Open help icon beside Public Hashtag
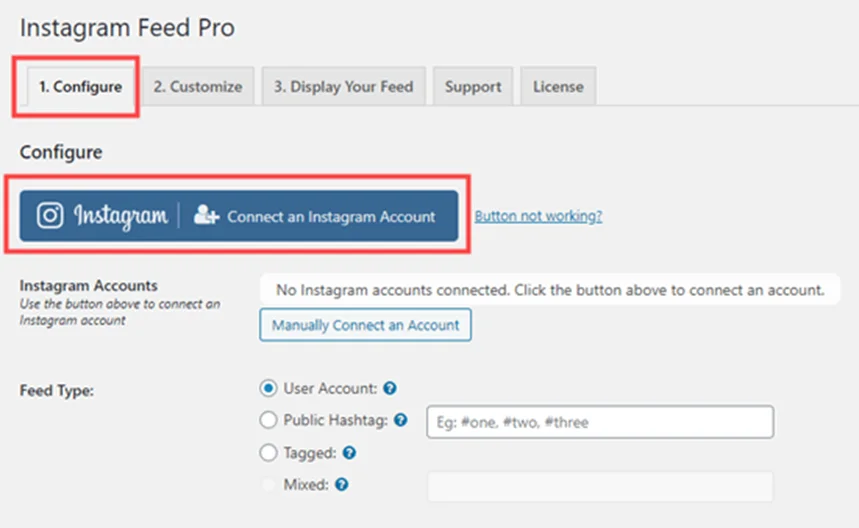The width and height of the screenshot is (859, 528). (400, 420)
